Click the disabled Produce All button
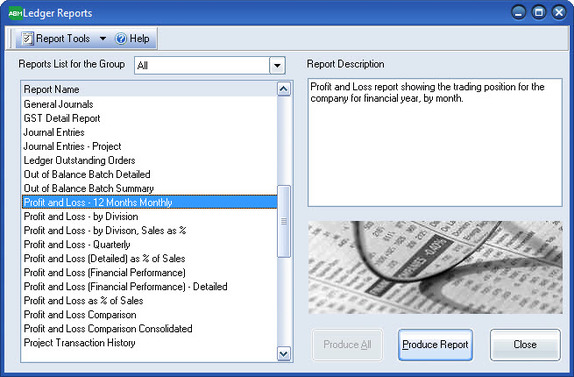Screen dimensions: 574x377 (x=347, y=344)
